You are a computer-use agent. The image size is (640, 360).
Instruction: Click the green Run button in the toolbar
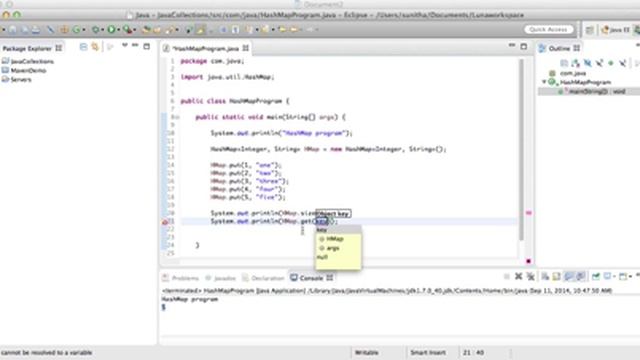click(111, 30)
